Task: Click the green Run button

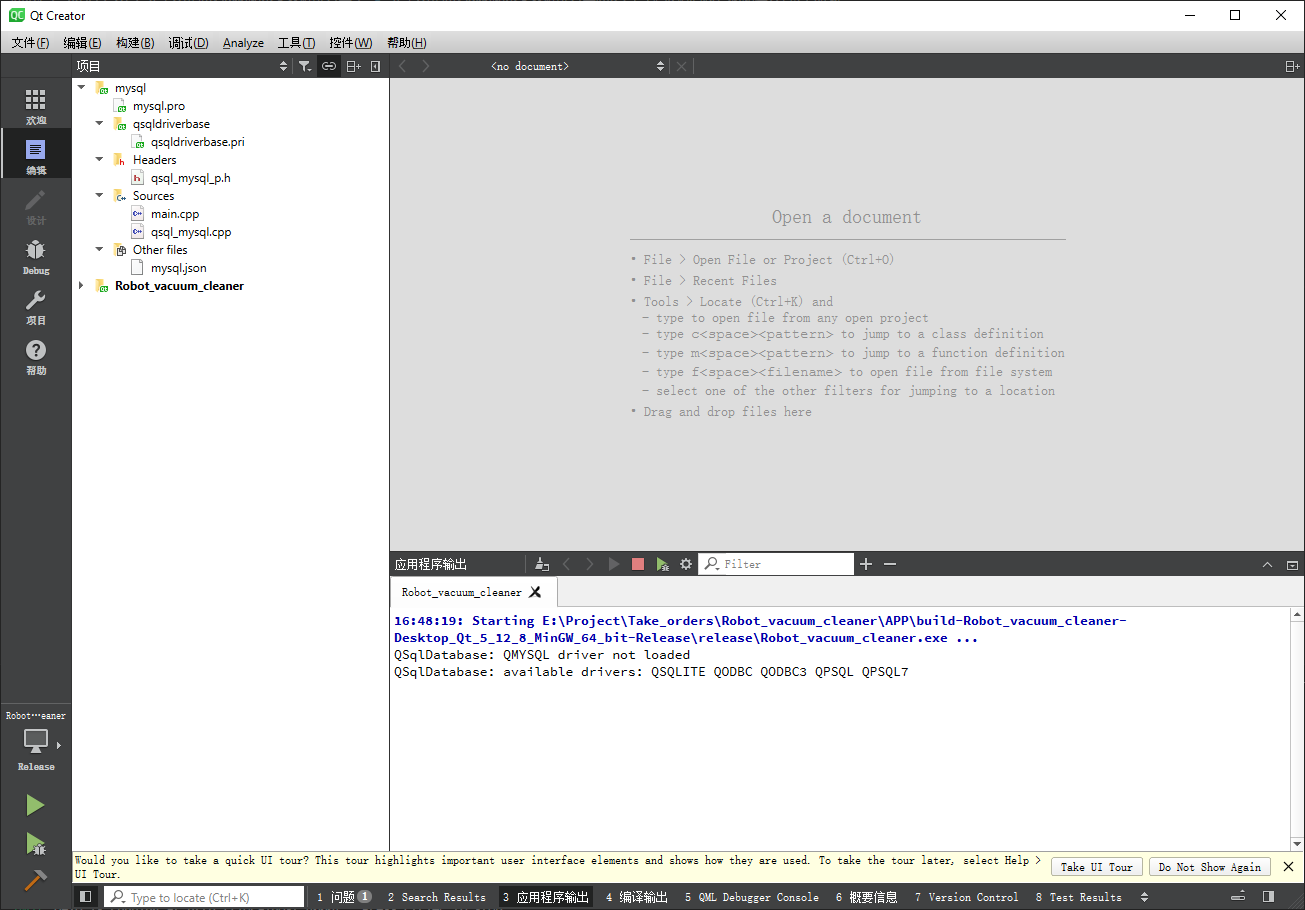Action: (35, 805)
